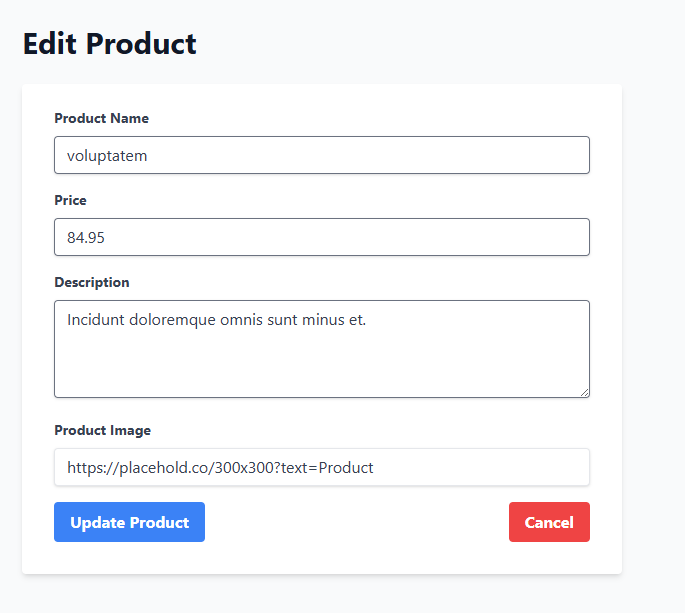Click the "Edit Product" page heading
Image resolution: width=685 pixels, height=613 pixels.
[x=109, y=44]
